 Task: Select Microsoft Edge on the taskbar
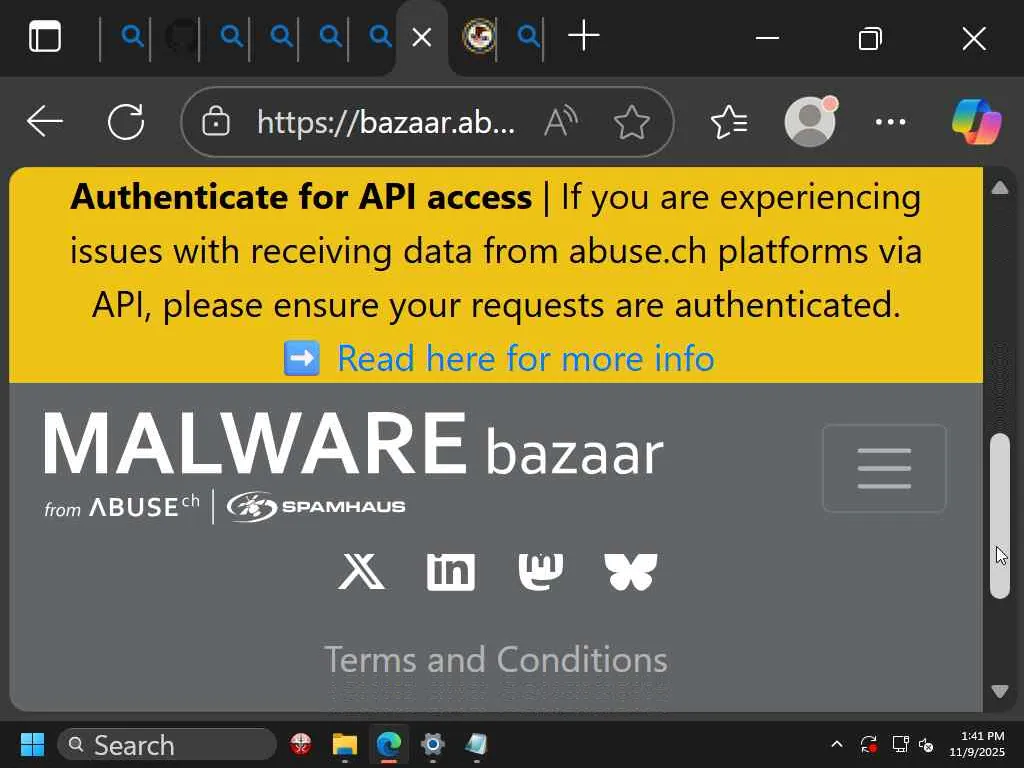coord(389,744)
